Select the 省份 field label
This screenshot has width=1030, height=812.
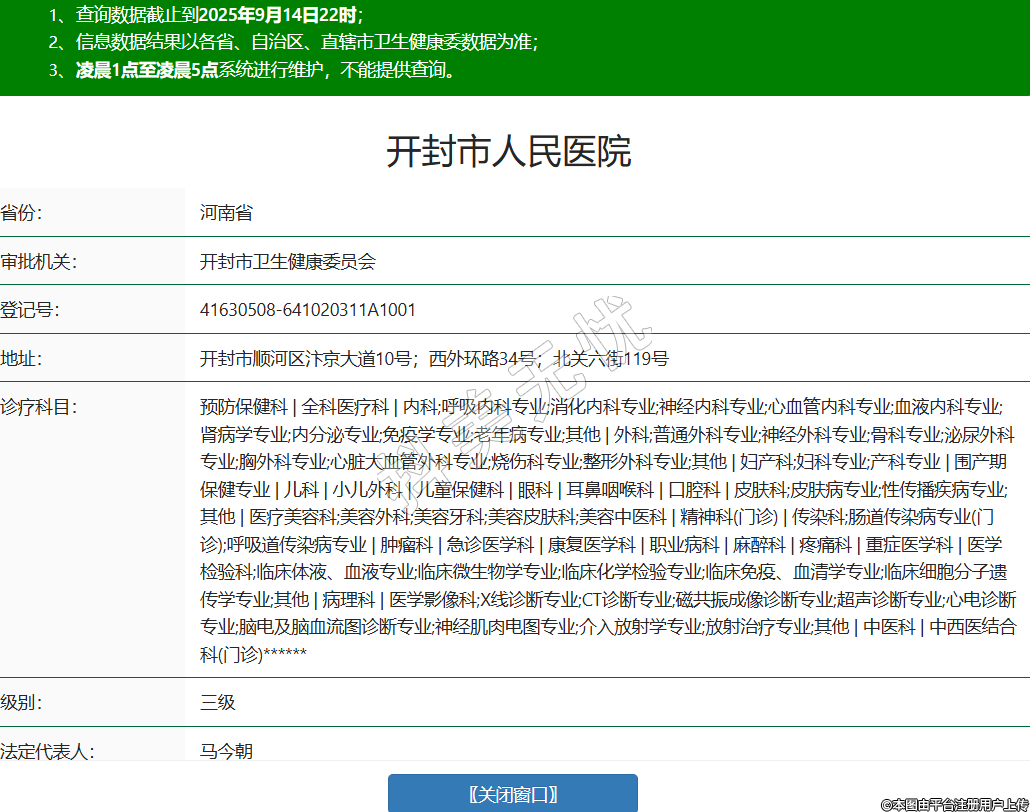[21, 213]
